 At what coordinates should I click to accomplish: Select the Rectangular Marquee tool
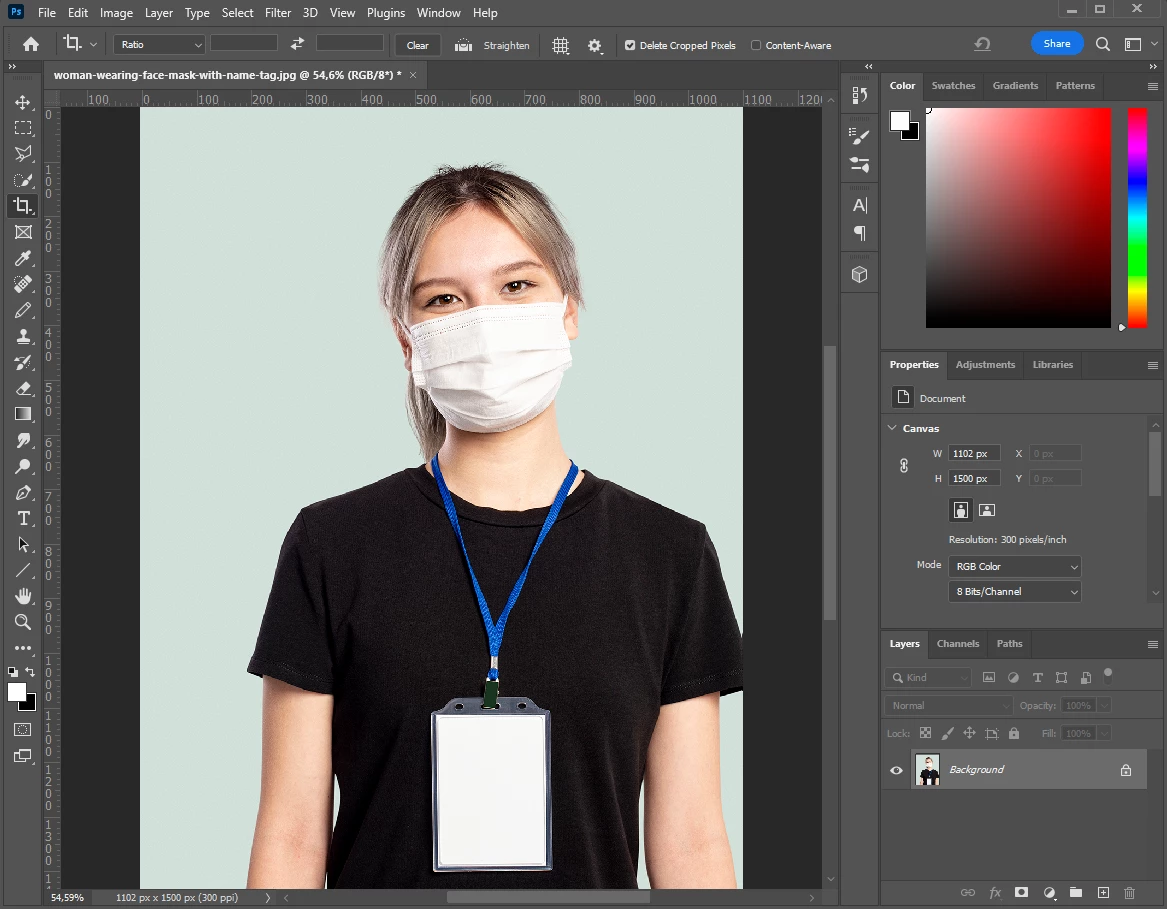tap(23, 128)
